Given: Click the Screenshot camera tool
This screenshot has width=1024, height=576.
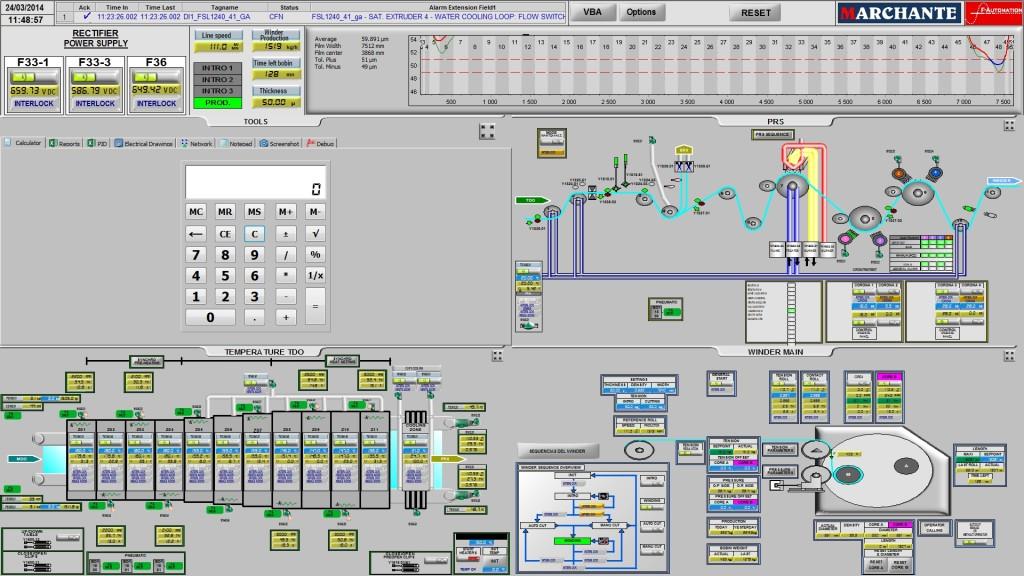Looking at the screenshot, I should point(280,143).
